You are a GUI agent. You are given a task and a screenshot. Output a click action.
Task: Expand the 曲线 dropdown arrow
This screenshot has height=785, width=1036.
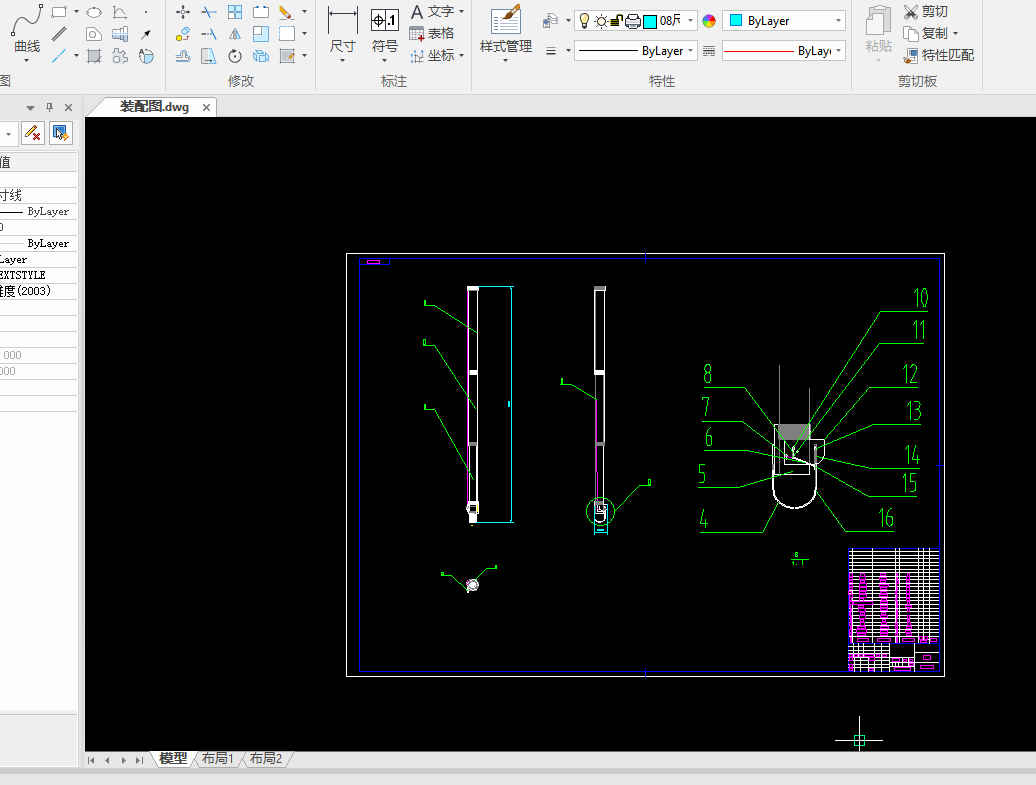click(x=26, y=60)
